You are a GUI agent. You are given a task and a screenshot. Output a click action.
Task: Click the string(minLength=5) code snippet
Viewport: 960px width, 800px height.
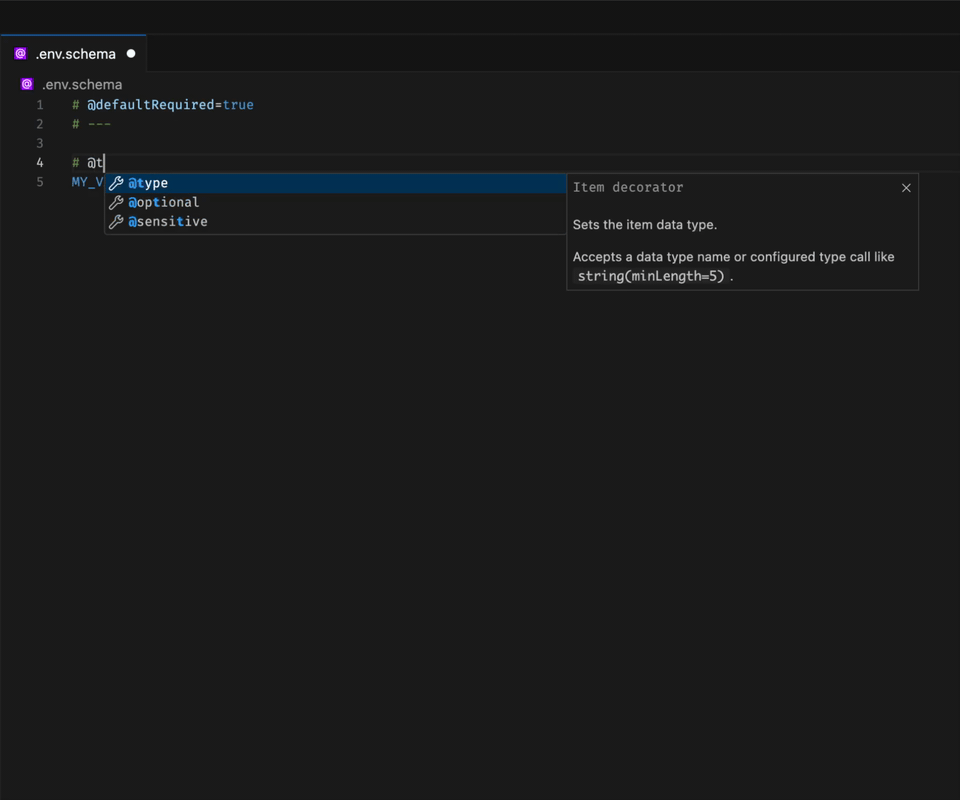(648, 276)
